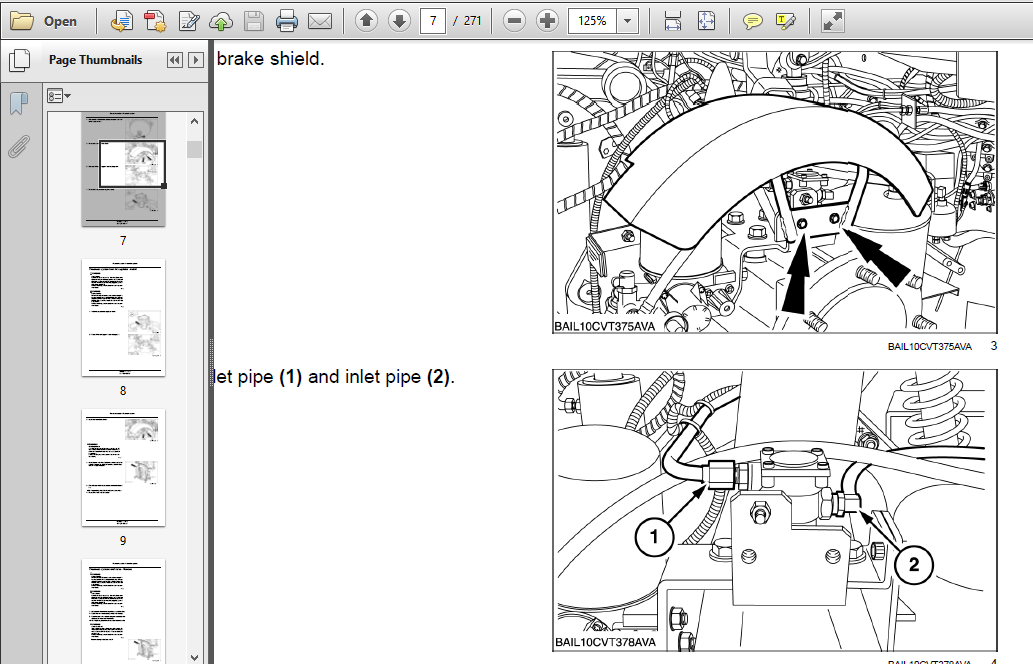The image size is (1033, 664).
Task: Collapse the thumbnails panel with double arrow
Action: [175, 60]
